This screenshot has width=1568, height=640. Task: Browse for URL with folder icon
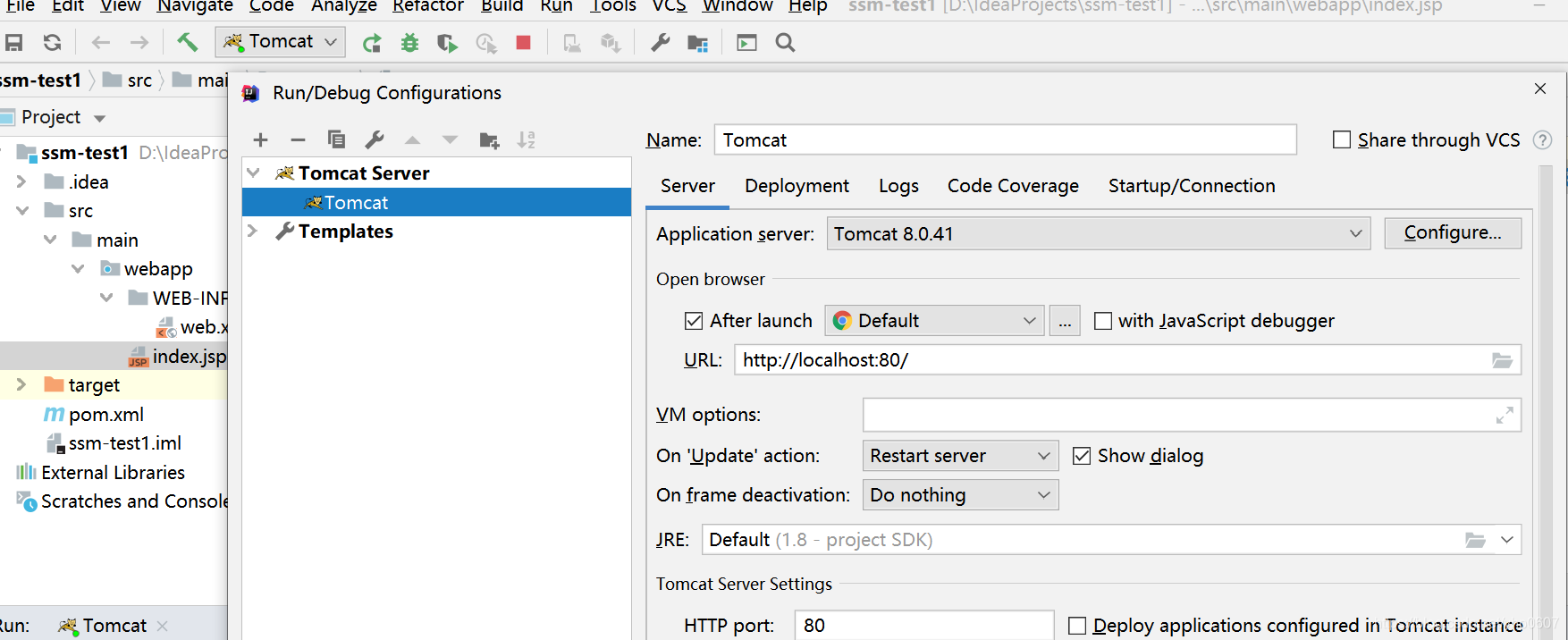click(x=1502, y=360)
